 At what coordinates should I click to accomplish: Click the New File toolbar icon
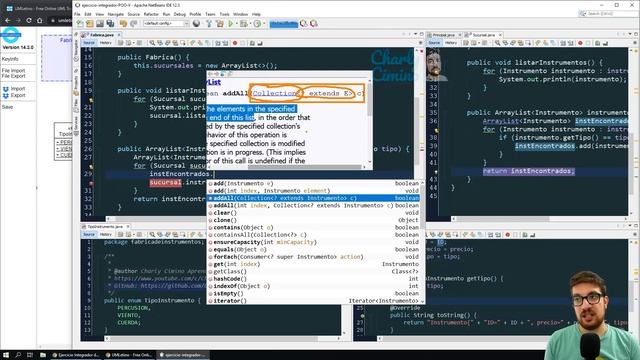click(80, 24)
